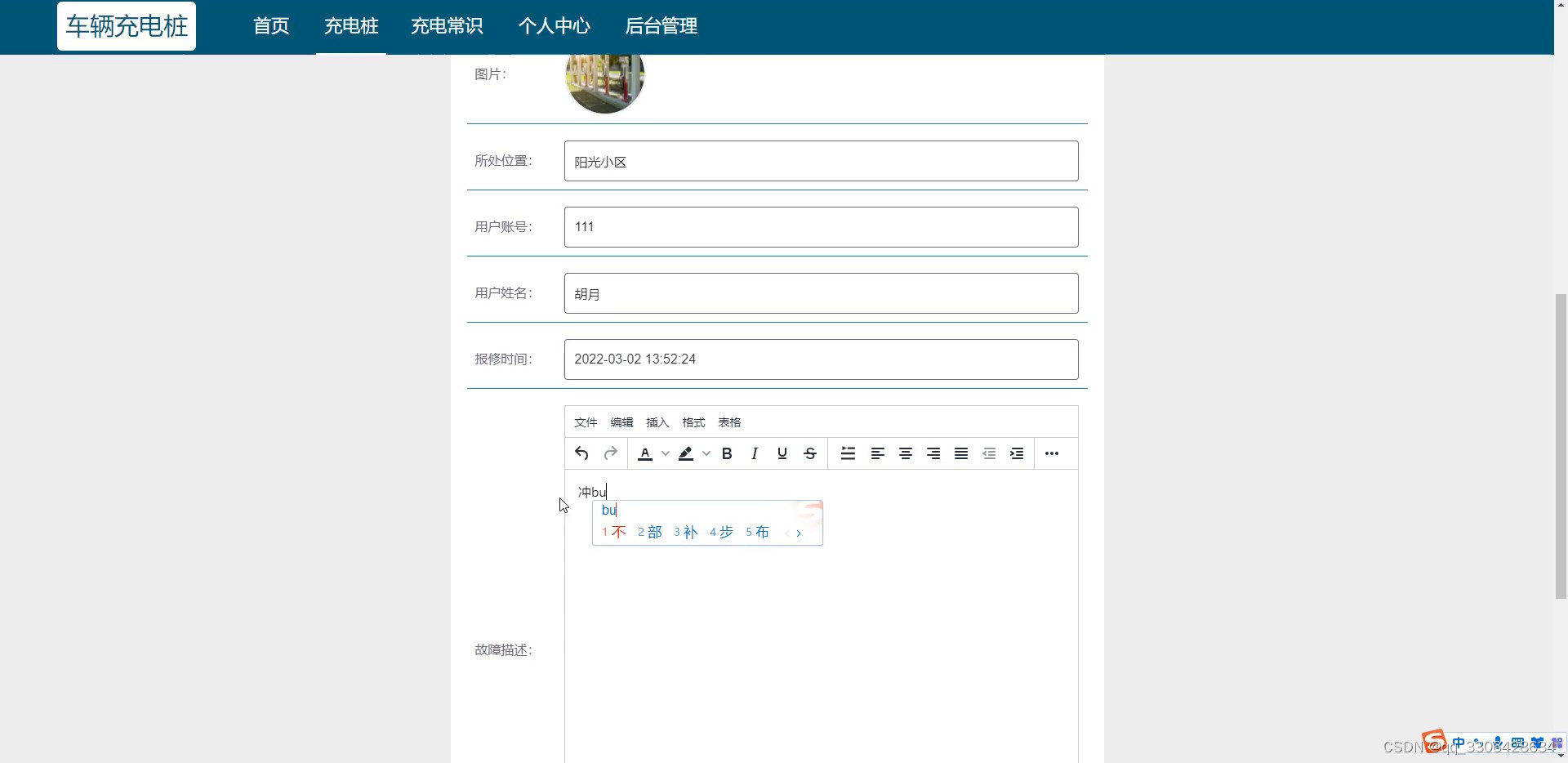Redo the edit in editor toolbar
Viewport: 1568px width, 763px height.
pyautogui.click(x=610, y=453)
